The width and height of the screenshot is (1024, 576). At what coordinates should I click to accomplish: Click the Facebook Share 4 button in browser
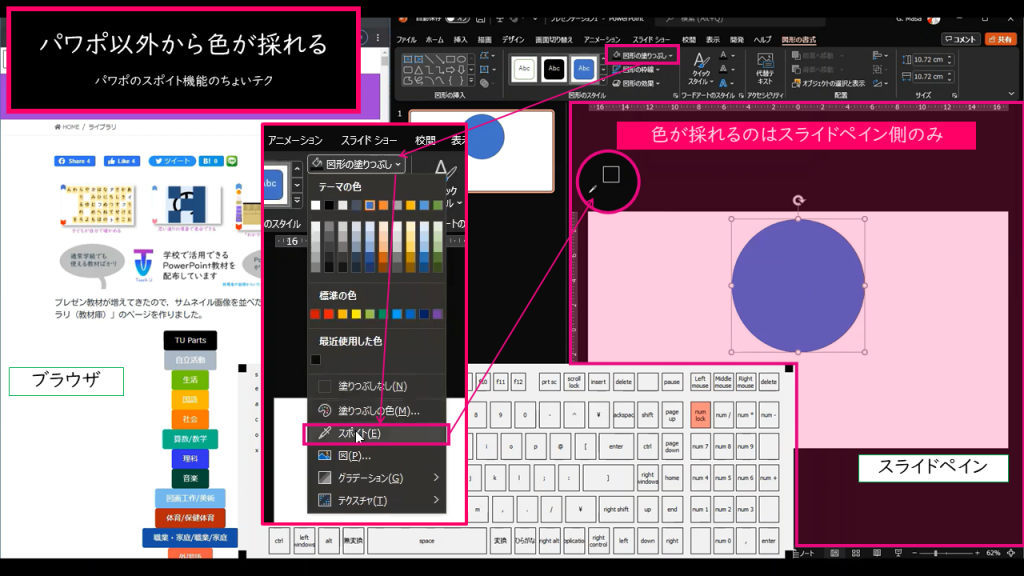tap(74, 161)
